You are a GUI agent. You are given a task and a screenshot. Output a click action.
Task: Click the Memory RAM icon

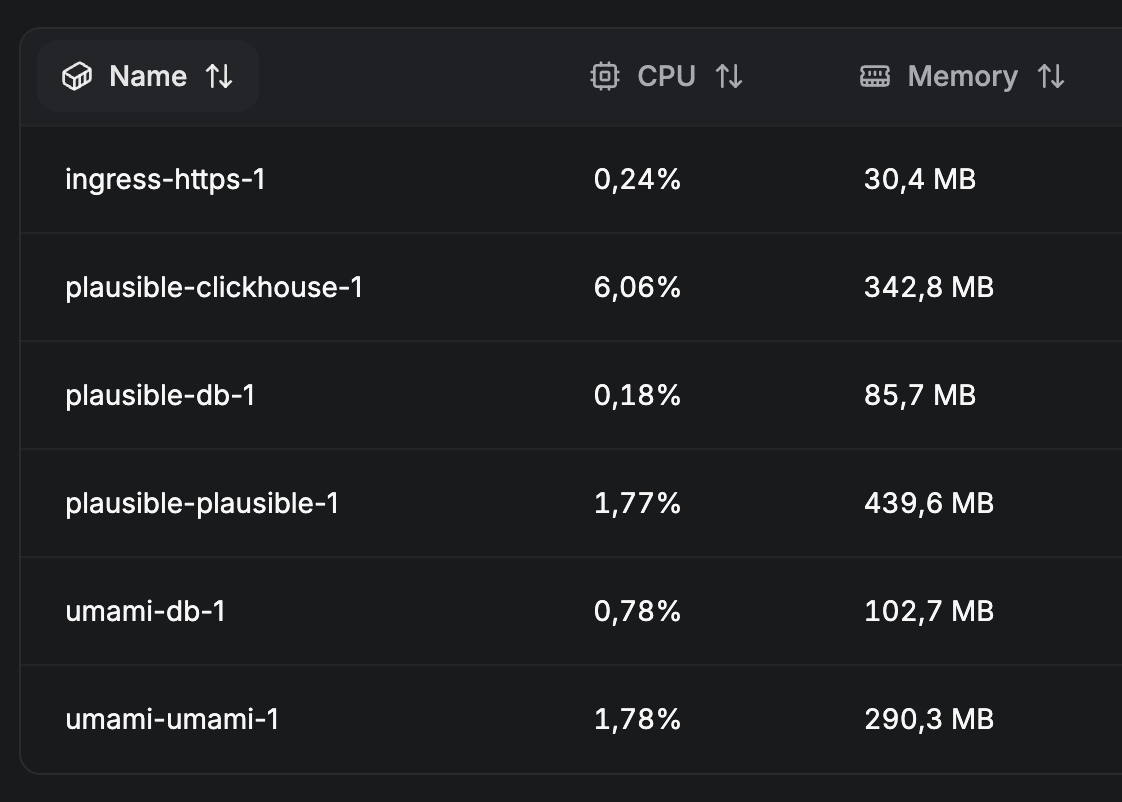[x=875, y=77]
